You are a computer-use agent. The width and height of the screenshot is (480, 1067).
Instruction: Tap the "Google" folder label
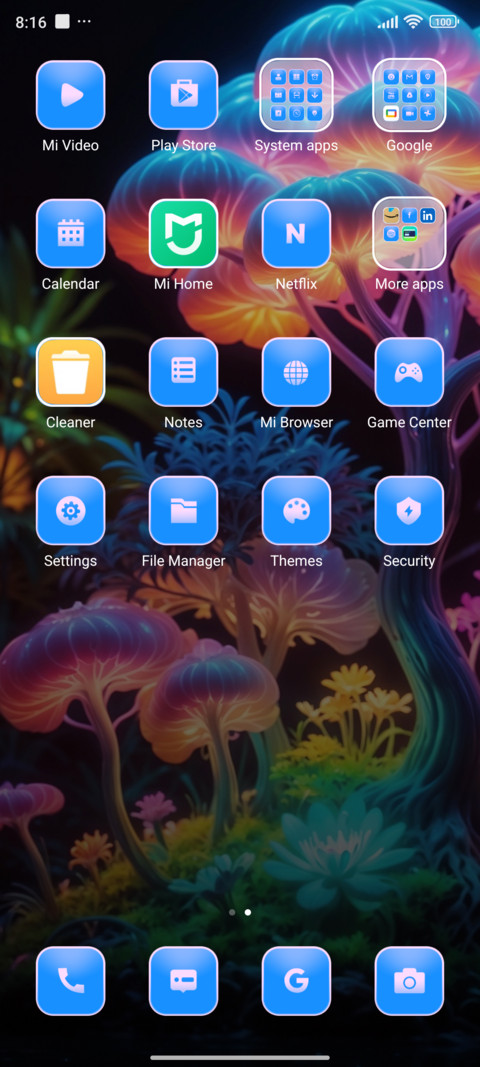coord(409,146)
